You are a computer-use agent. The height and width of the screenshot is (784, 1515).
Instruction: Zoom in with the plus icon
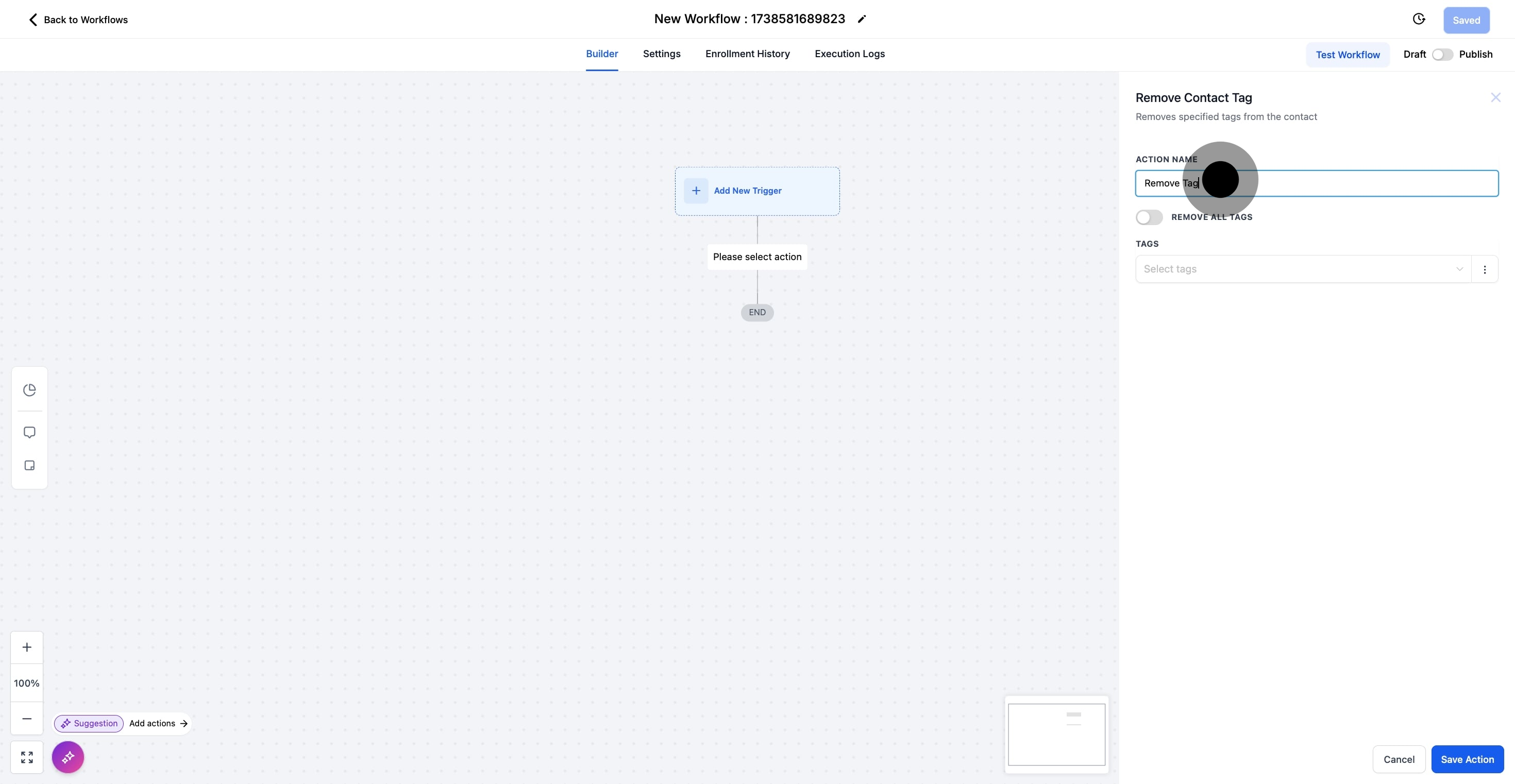27,647
